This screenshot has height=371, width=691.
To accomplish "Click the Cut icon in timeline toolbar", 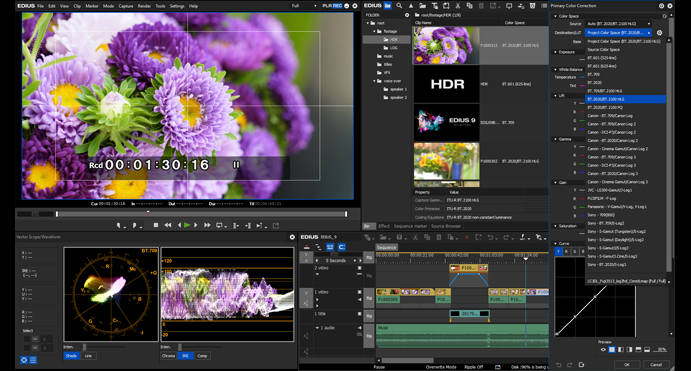I will coord(415,237).
